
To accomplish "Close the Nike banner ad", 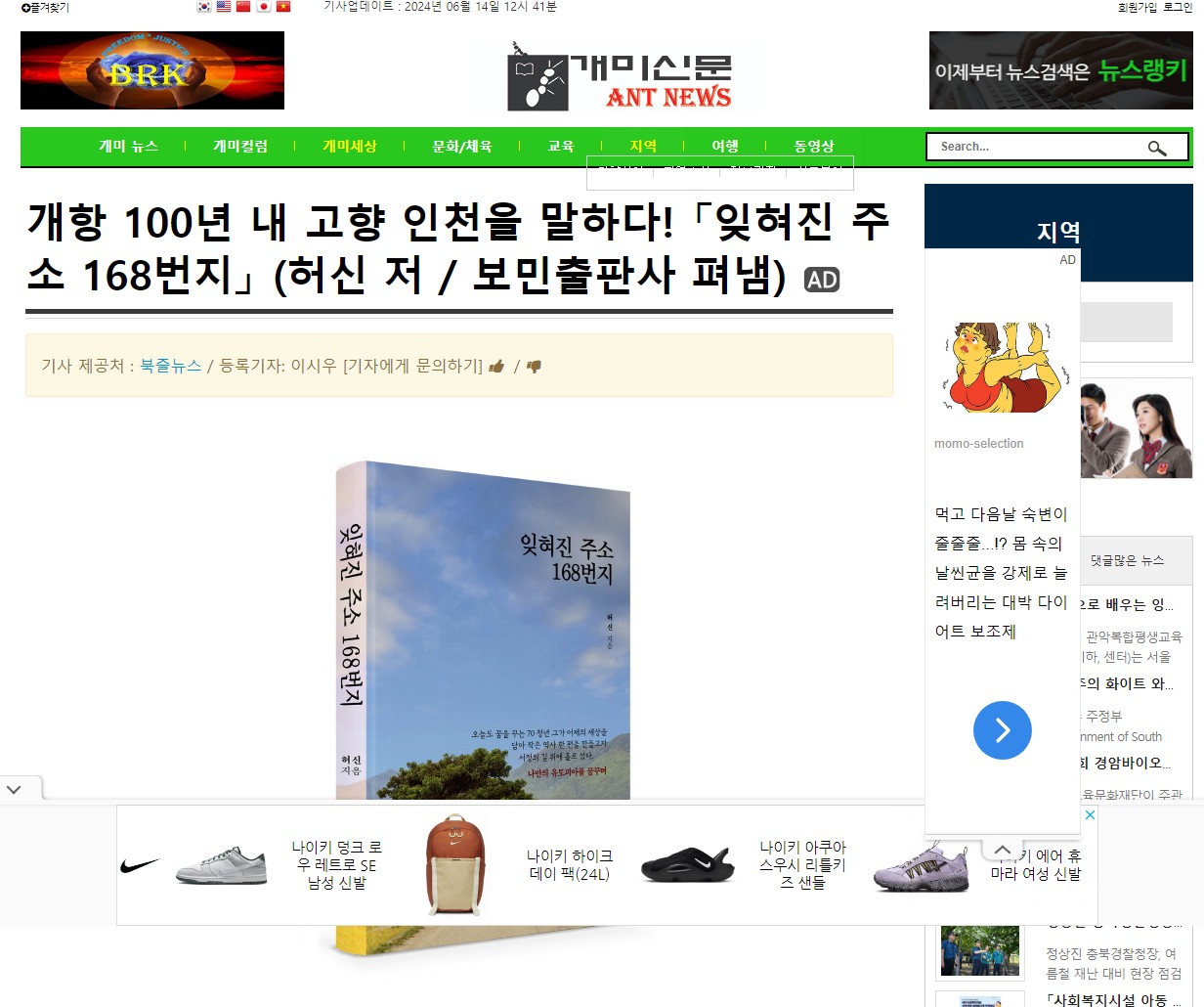I will pos(1090,814).
